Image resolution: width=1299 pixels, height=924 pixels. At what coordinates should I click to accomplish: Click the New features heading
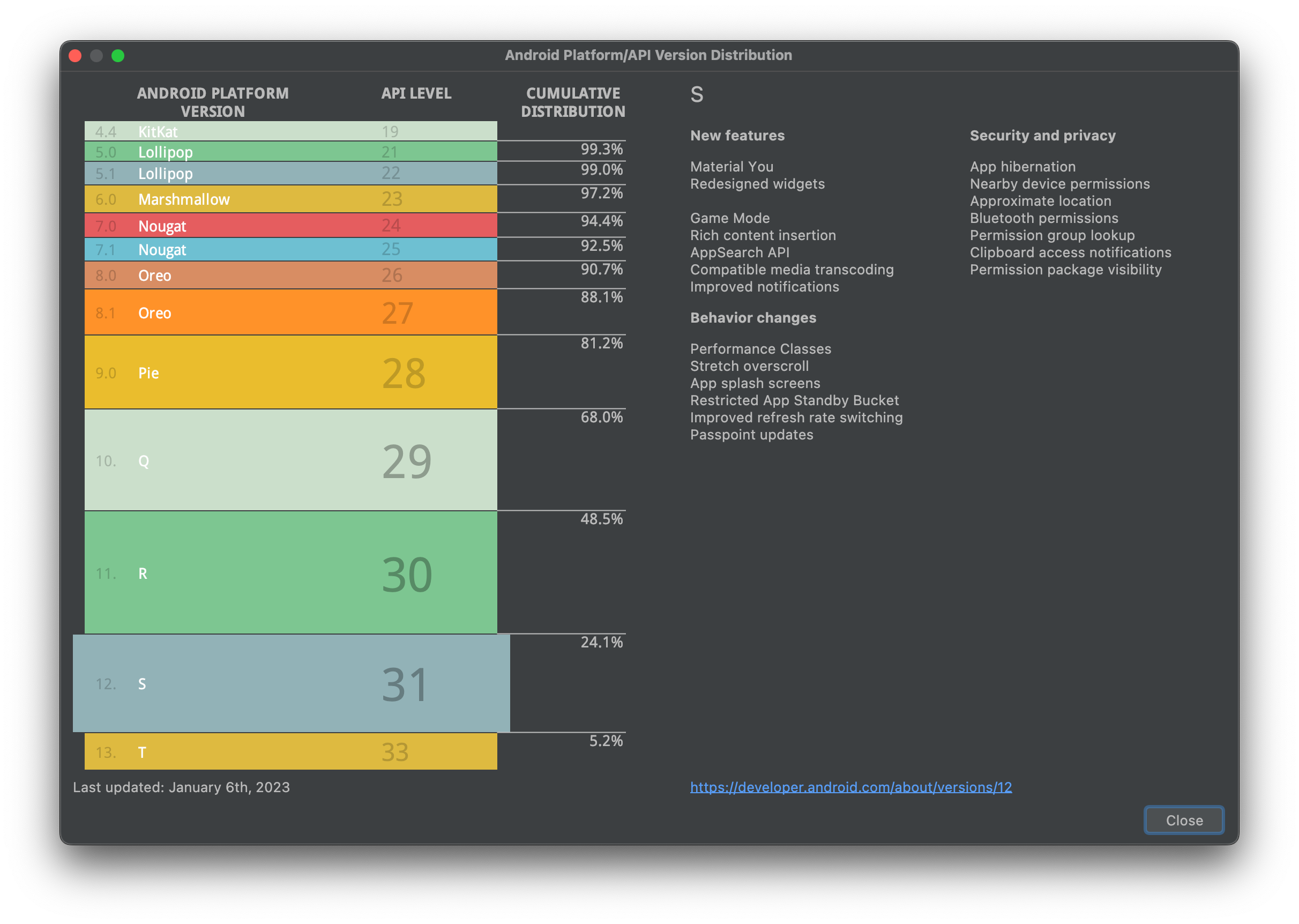(737, 136)
